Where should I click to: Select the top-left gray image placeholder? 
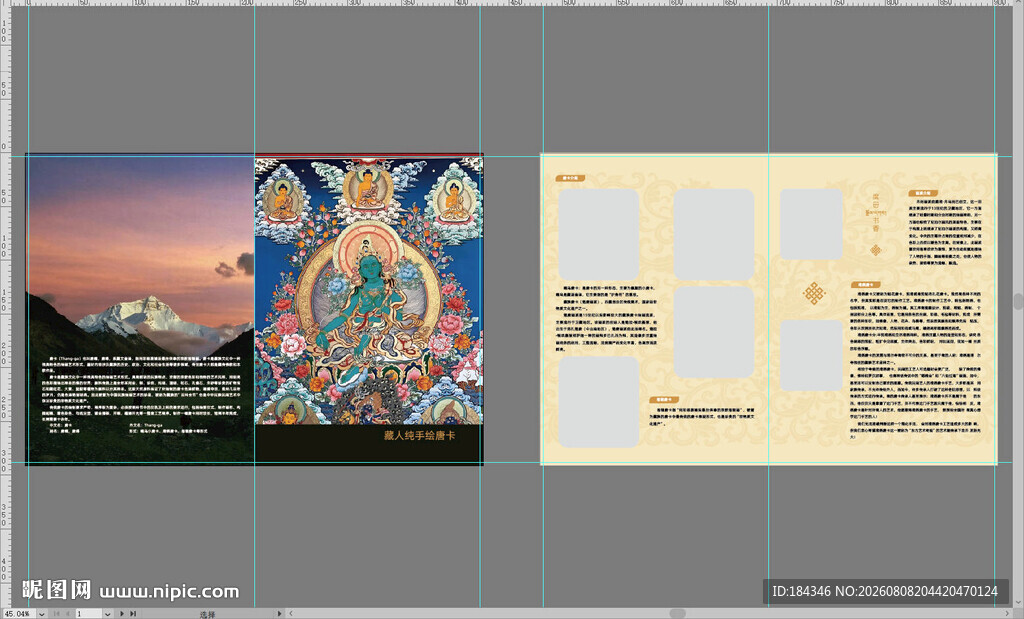[598, 234]
